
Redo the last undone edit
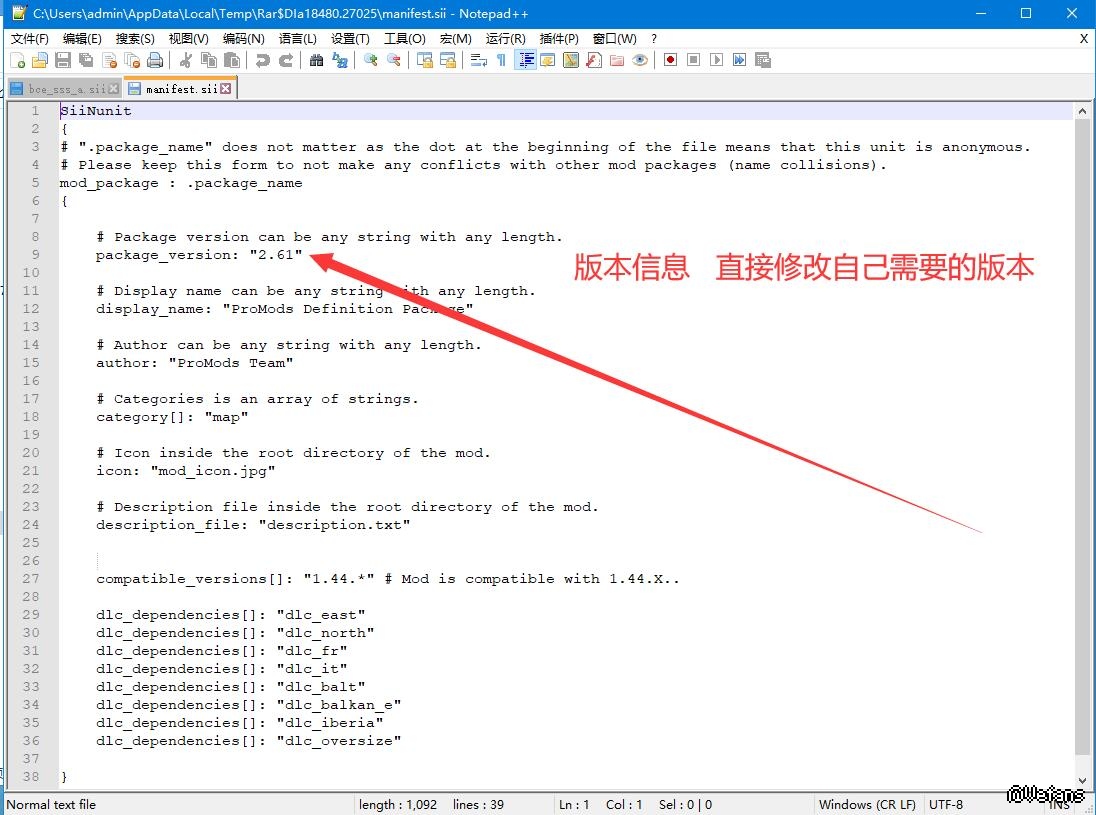285,60
